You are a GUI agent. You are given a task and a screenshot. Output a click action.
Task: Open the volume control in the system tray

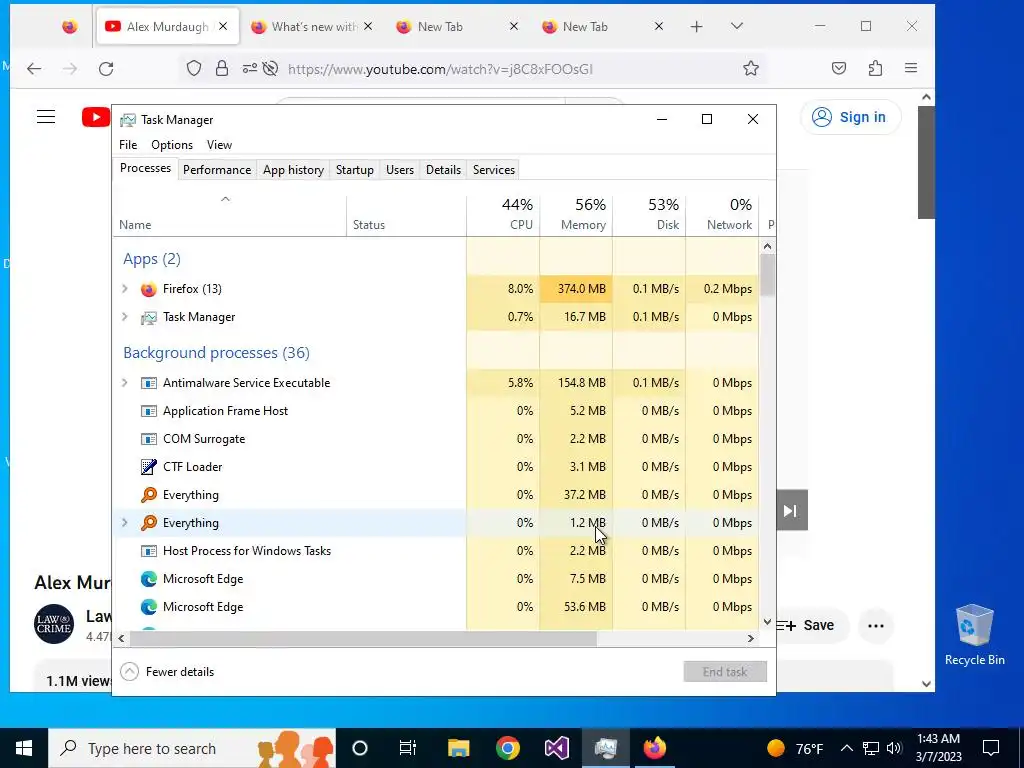pos(895,748)
